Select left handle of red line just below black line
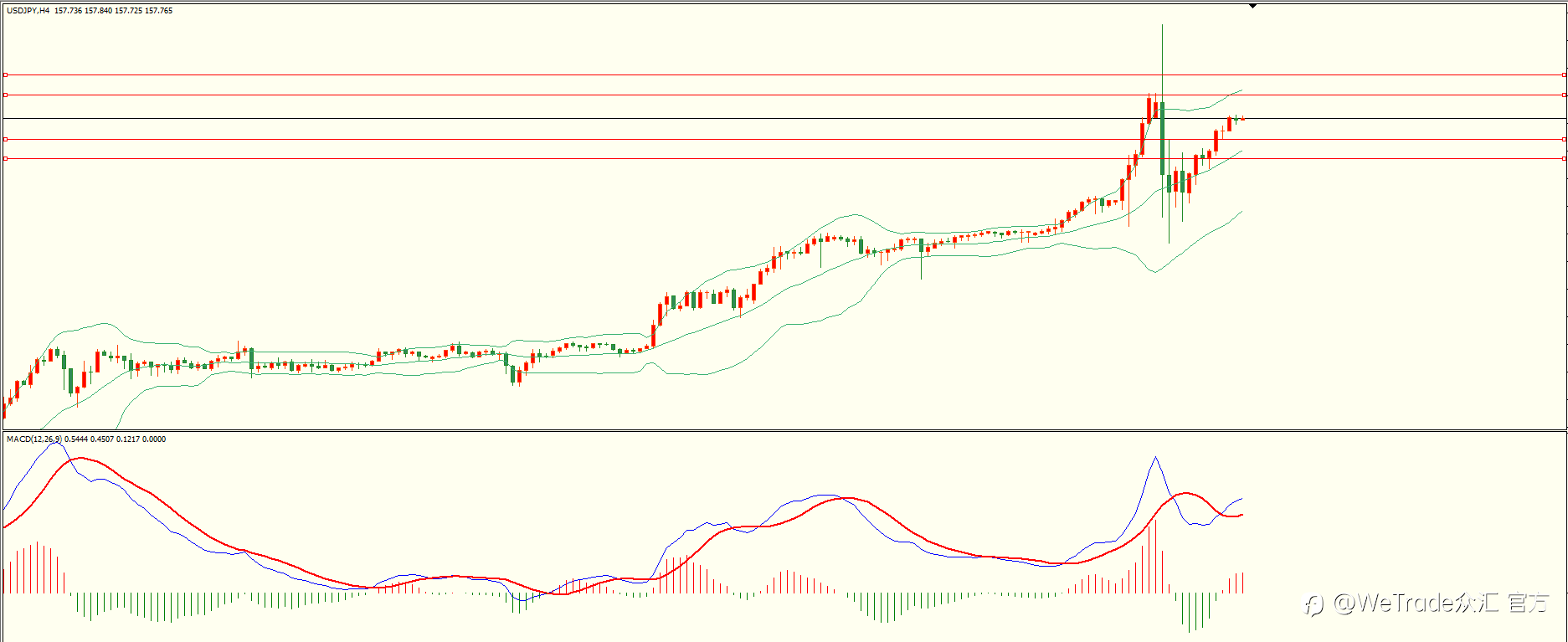The width and height of the screenshot is (1568, 642). point(5,140)
